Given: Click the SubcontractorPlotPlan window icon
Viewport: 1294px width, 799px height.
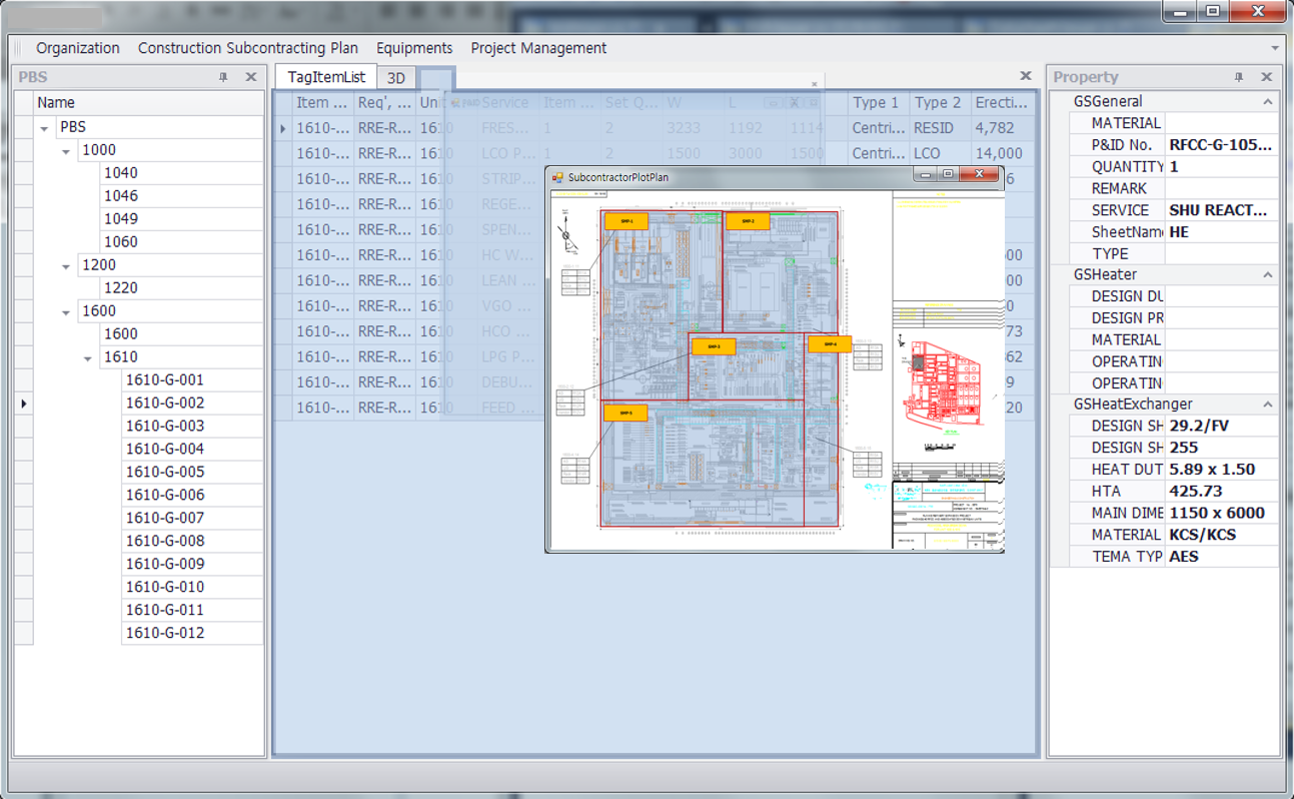Looking at the screenshot, I should (x=558, y=177).
